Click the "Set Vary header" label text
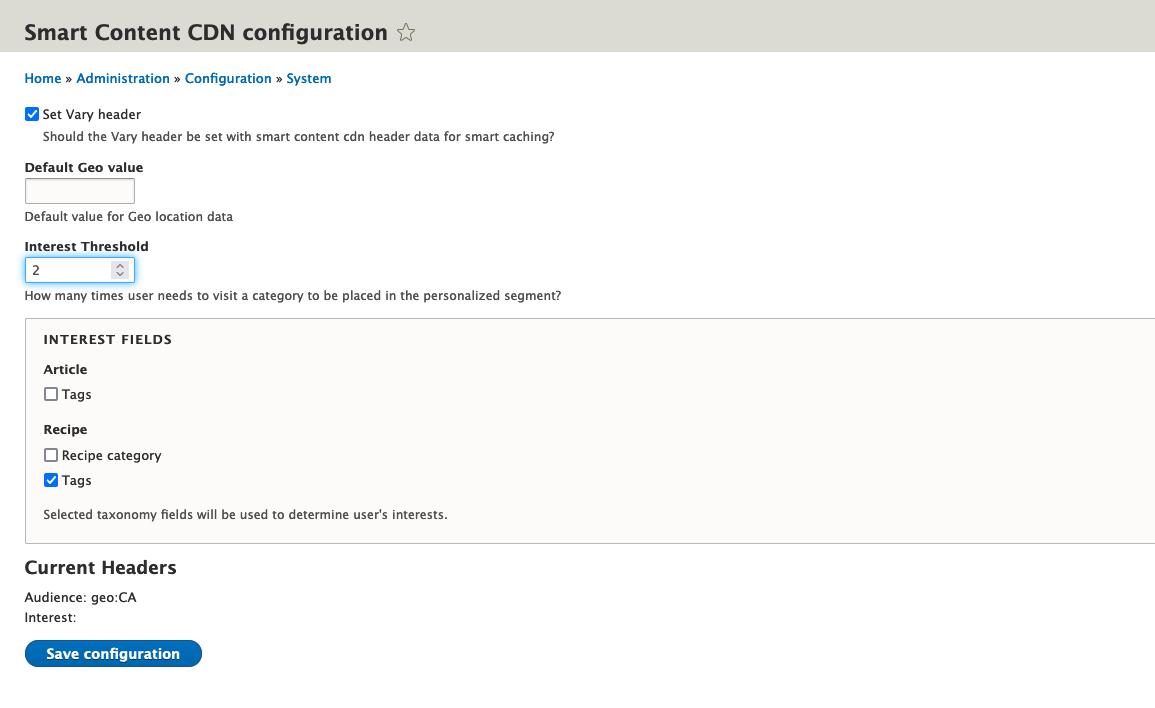Viewport: 1155px width, 708px height. [x=92, y=114]
